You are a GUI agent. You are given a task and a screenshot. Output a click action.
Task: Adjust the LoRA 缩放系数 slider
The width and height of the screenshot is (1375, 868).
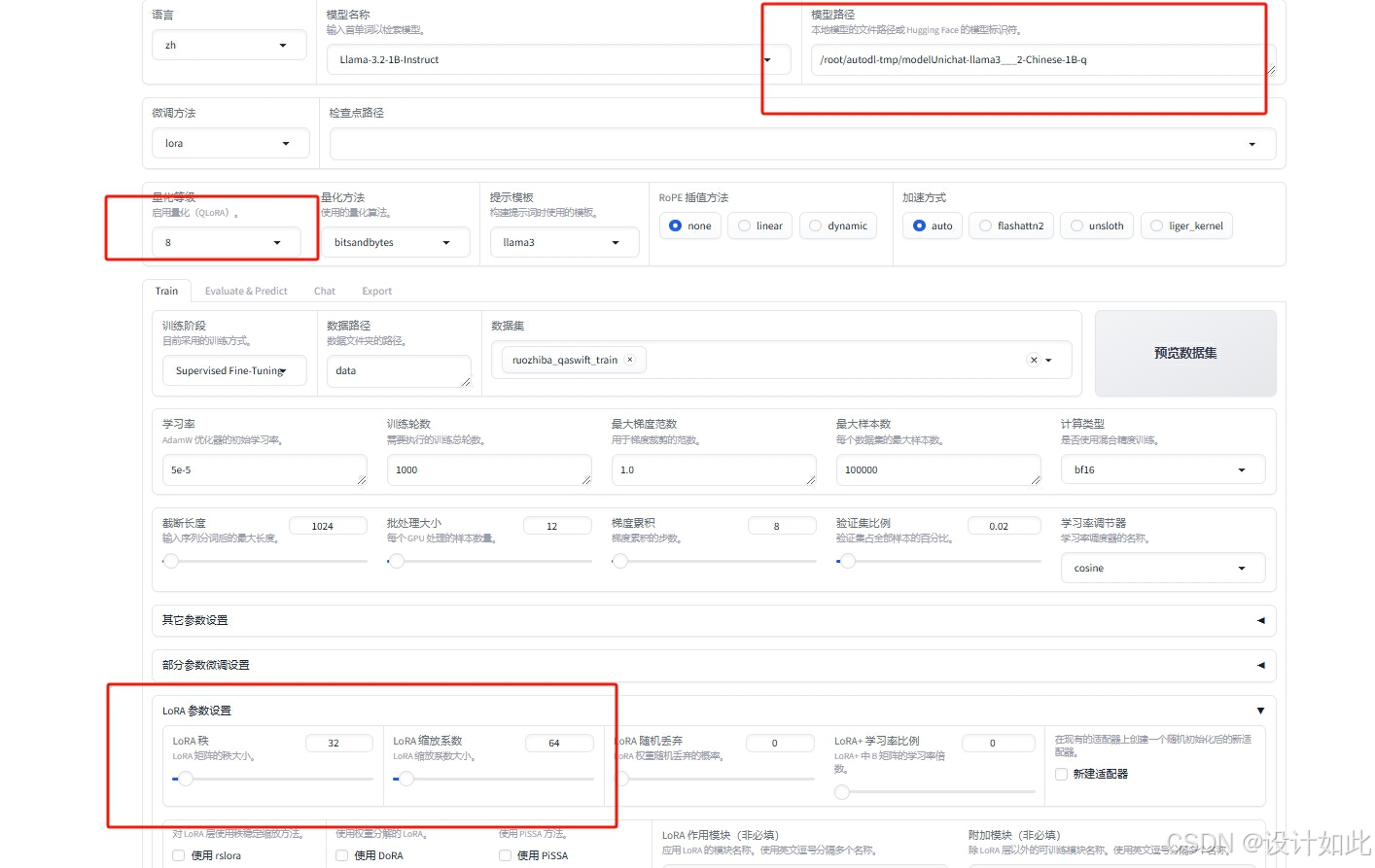pos(493,779)
